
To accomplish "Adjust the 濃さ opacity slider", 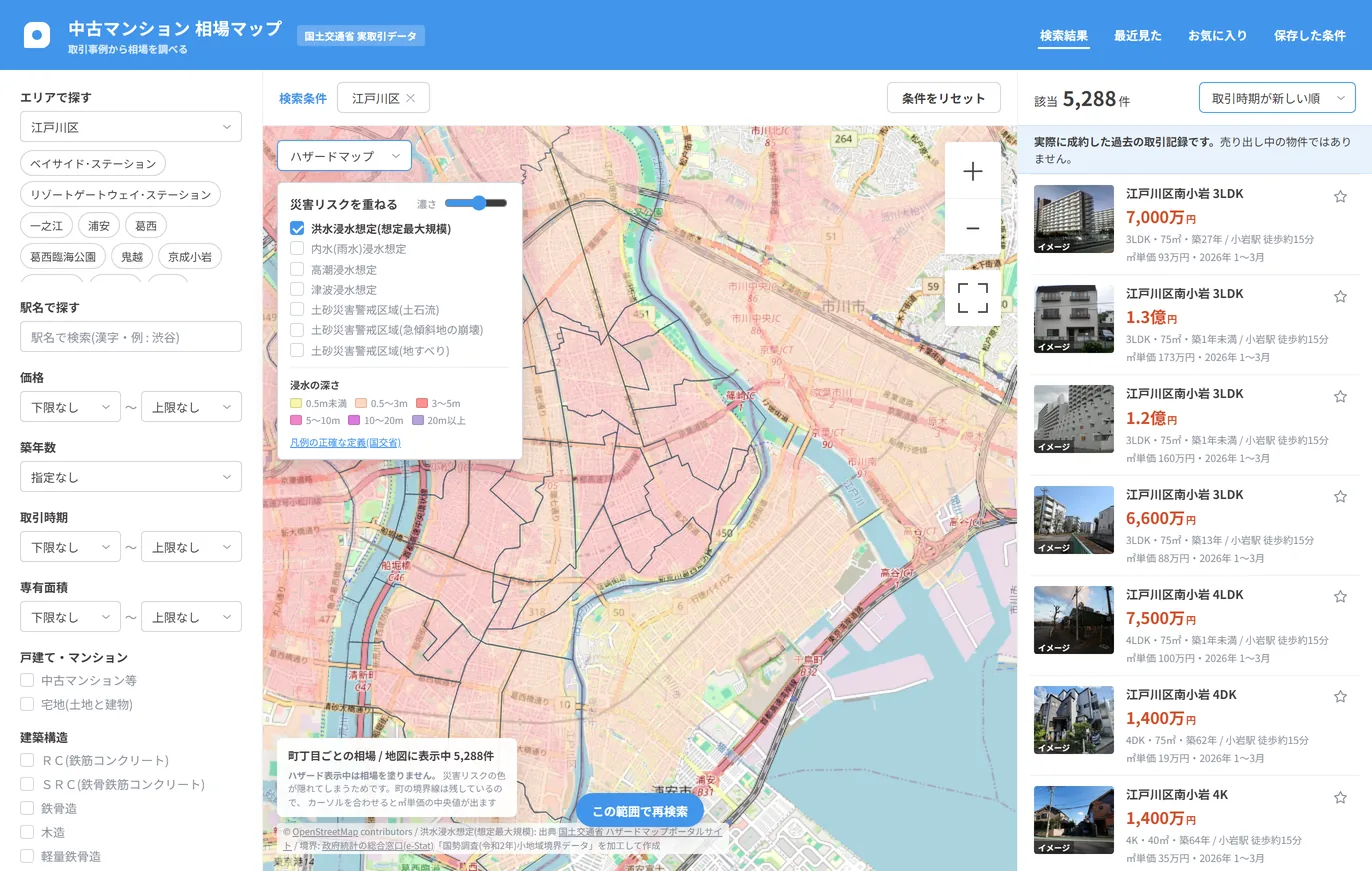I will click(x=476, y=203).
